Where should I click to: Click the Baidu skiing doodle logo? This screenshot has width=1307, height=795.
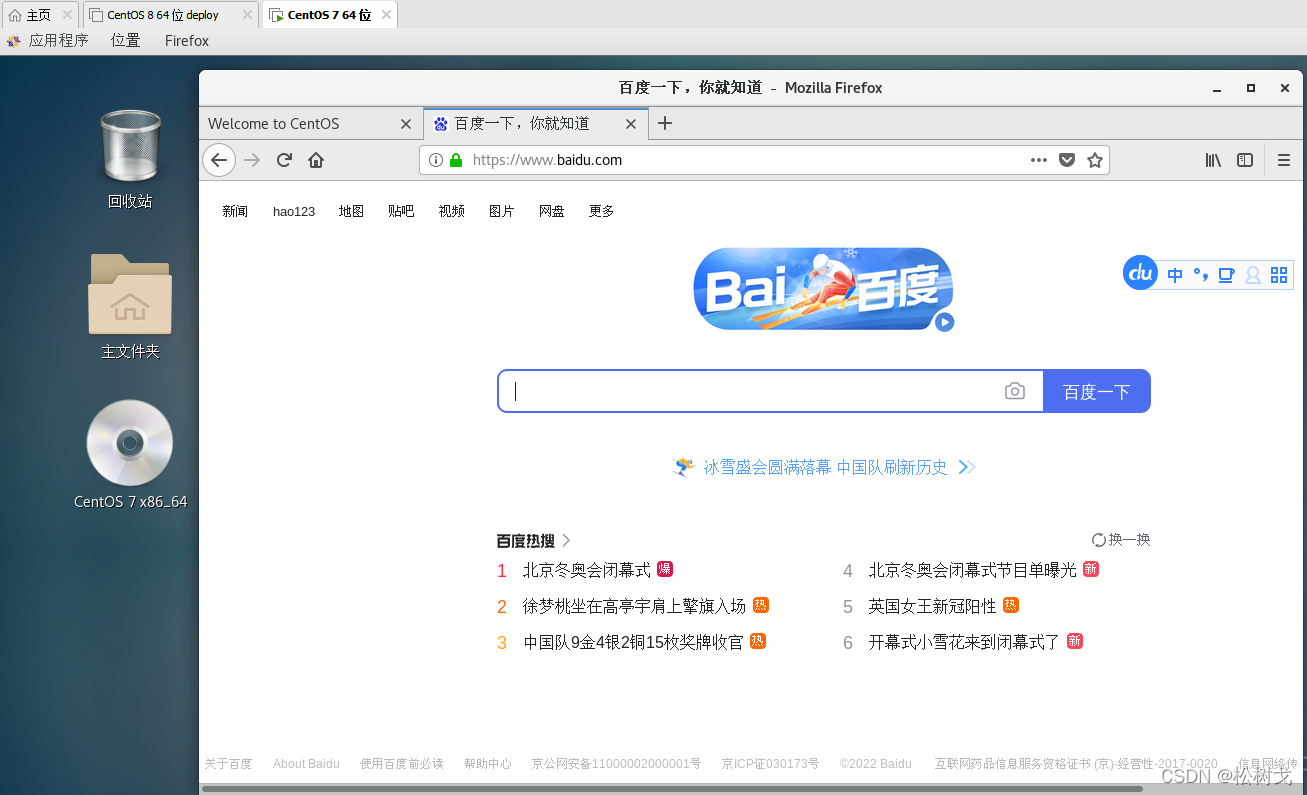pyautogui.click(x=823, y=288)
